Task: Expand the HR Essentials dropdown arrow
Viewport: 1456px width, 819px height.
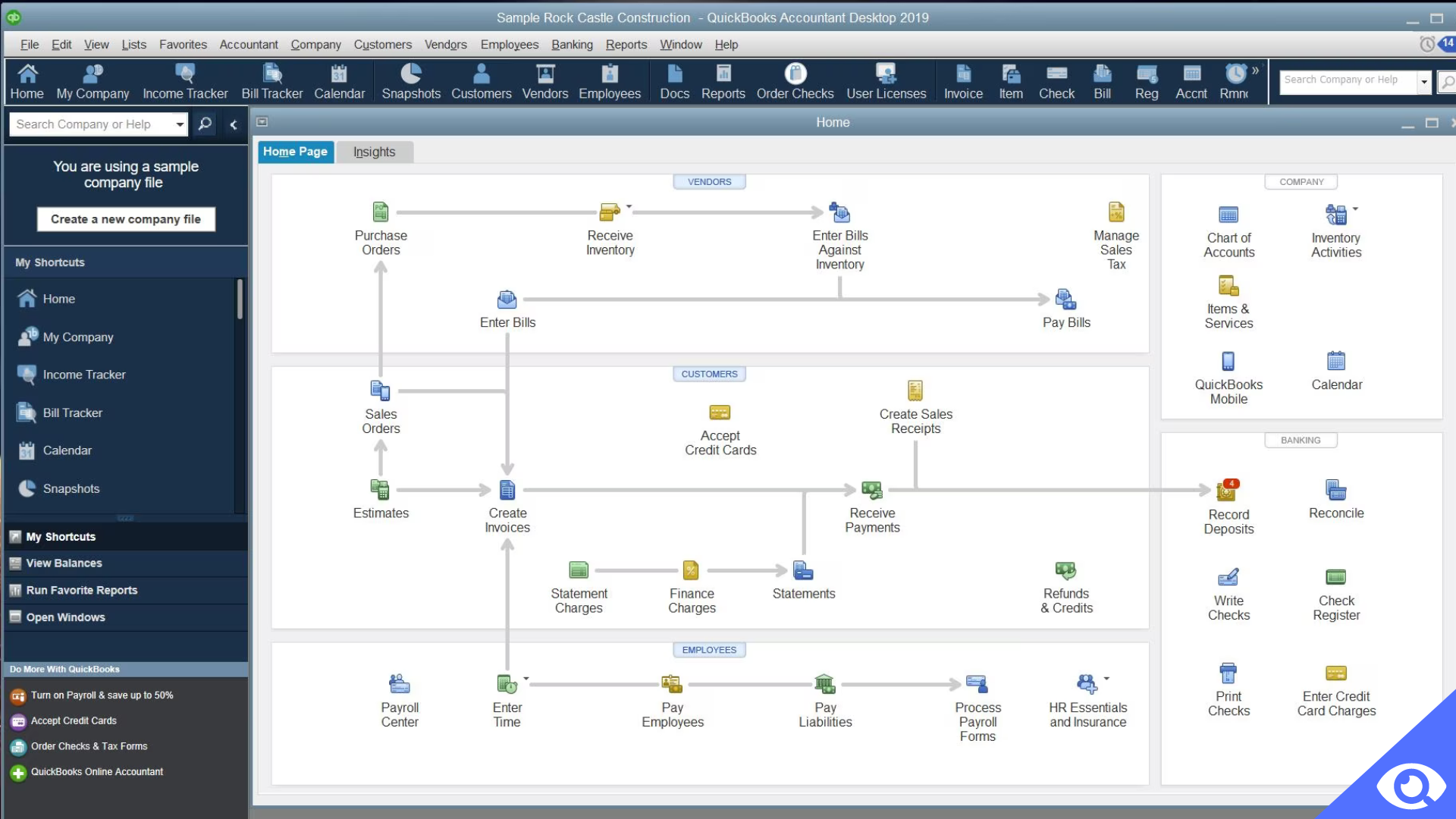Action: click(x=1106, y=678)
